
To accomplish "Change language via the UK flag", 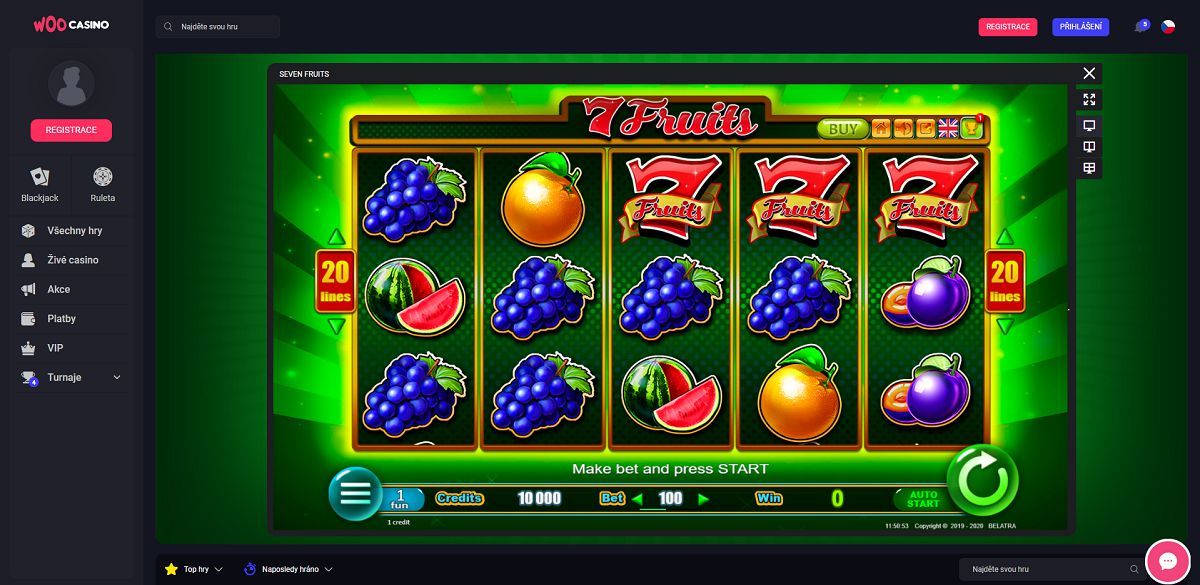I will (x=947, y=128).
